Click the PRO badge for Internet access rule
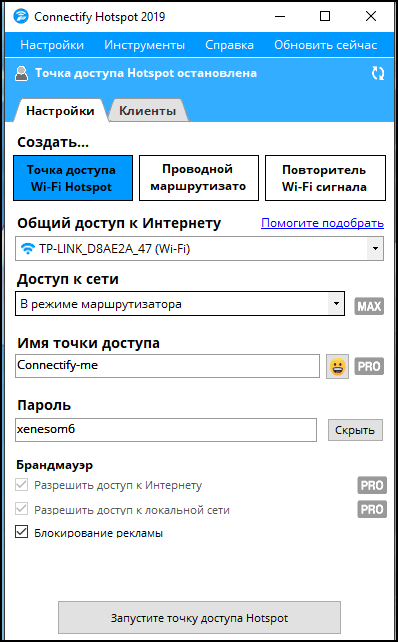Viewport: 398px width, 642px height. (x=372, y=485)
